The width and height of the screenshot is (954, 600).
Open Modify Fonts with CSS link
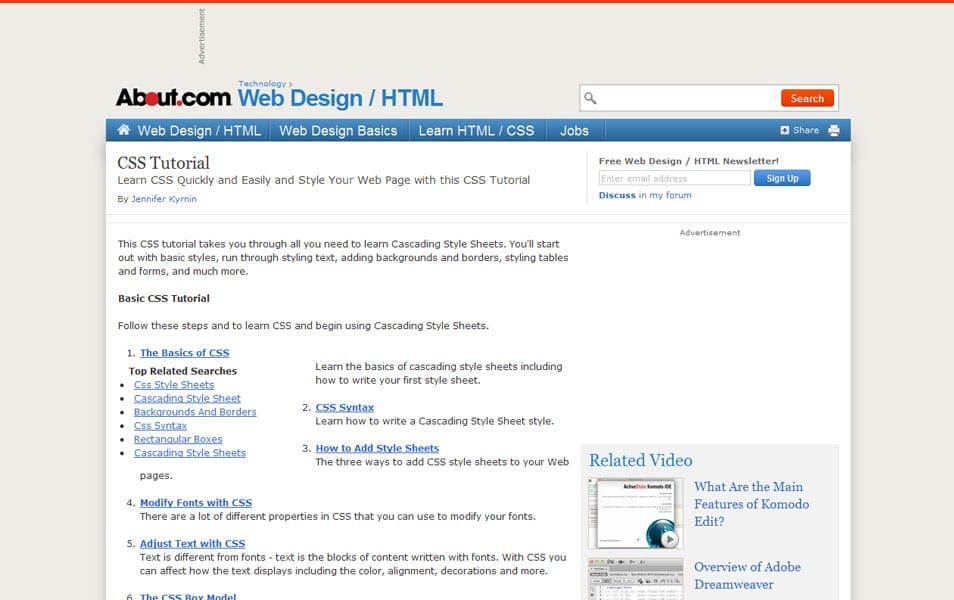196,503
